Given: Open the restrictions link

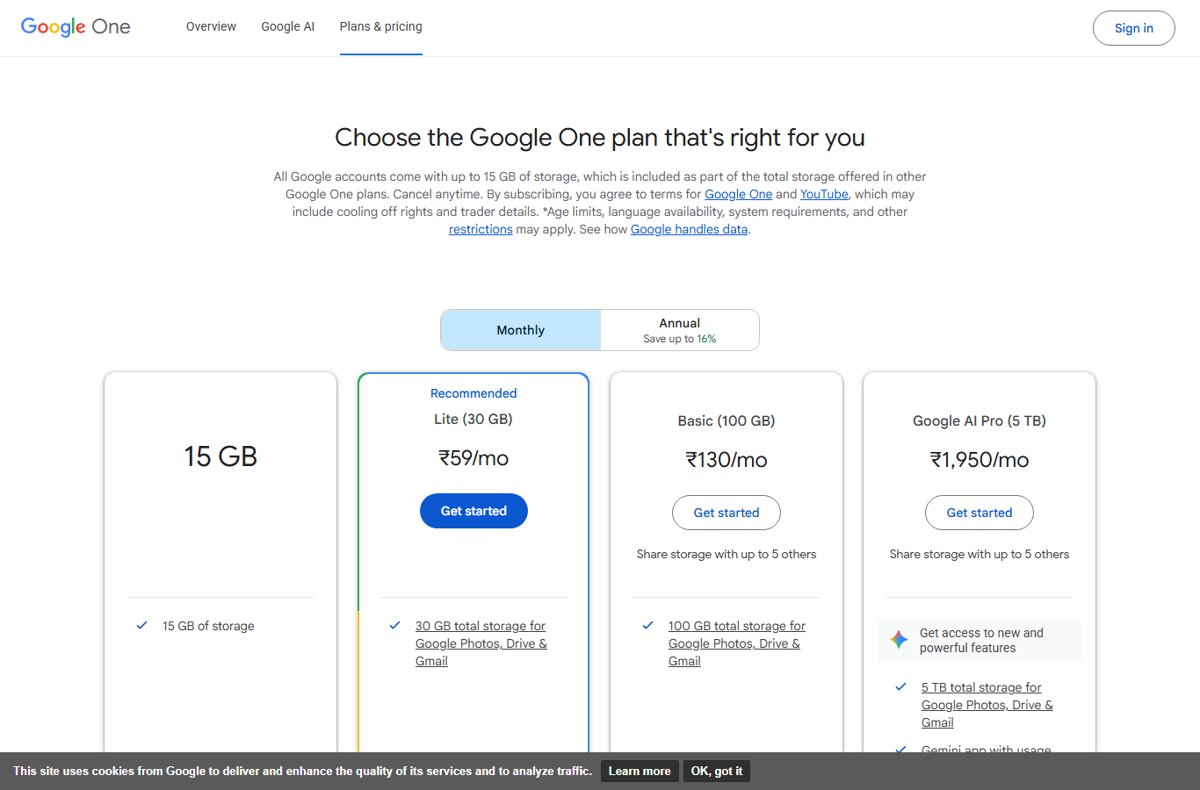Looking at the screenshot, I should [x=481, y=229].
